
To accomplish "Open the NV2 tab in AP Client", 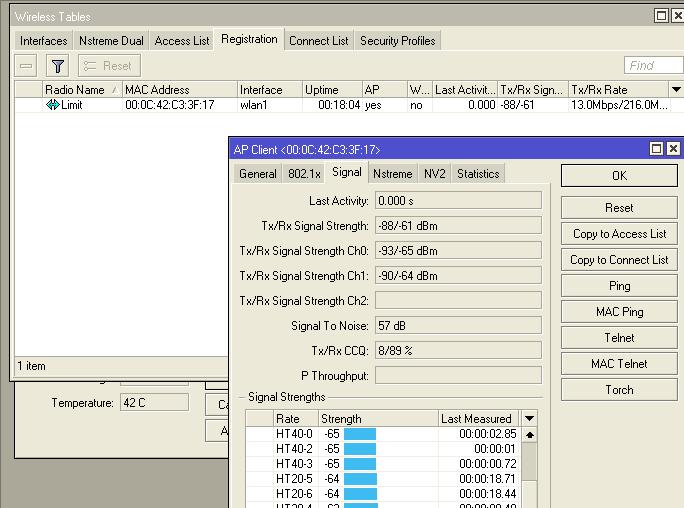I will (434, 174).
